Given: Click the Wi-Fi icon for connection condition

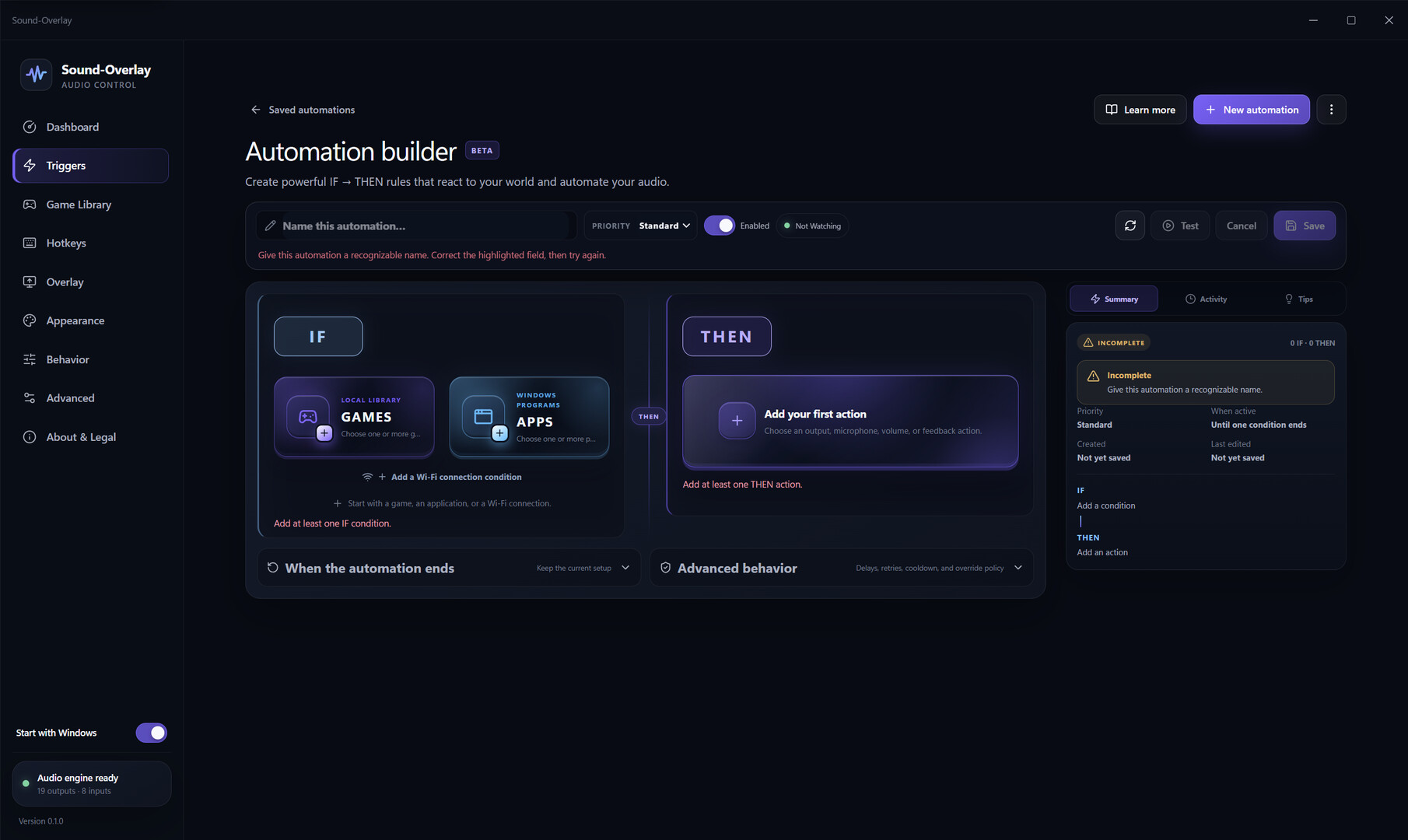Looking at the screenshot, I should (x=367, y=477).
